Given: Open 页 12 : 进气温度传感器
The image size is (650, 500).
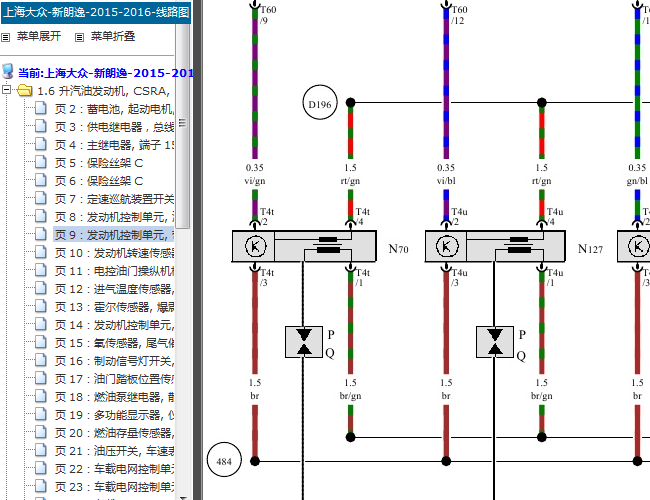Looking at the screenshot, I should tap(114, 289).
